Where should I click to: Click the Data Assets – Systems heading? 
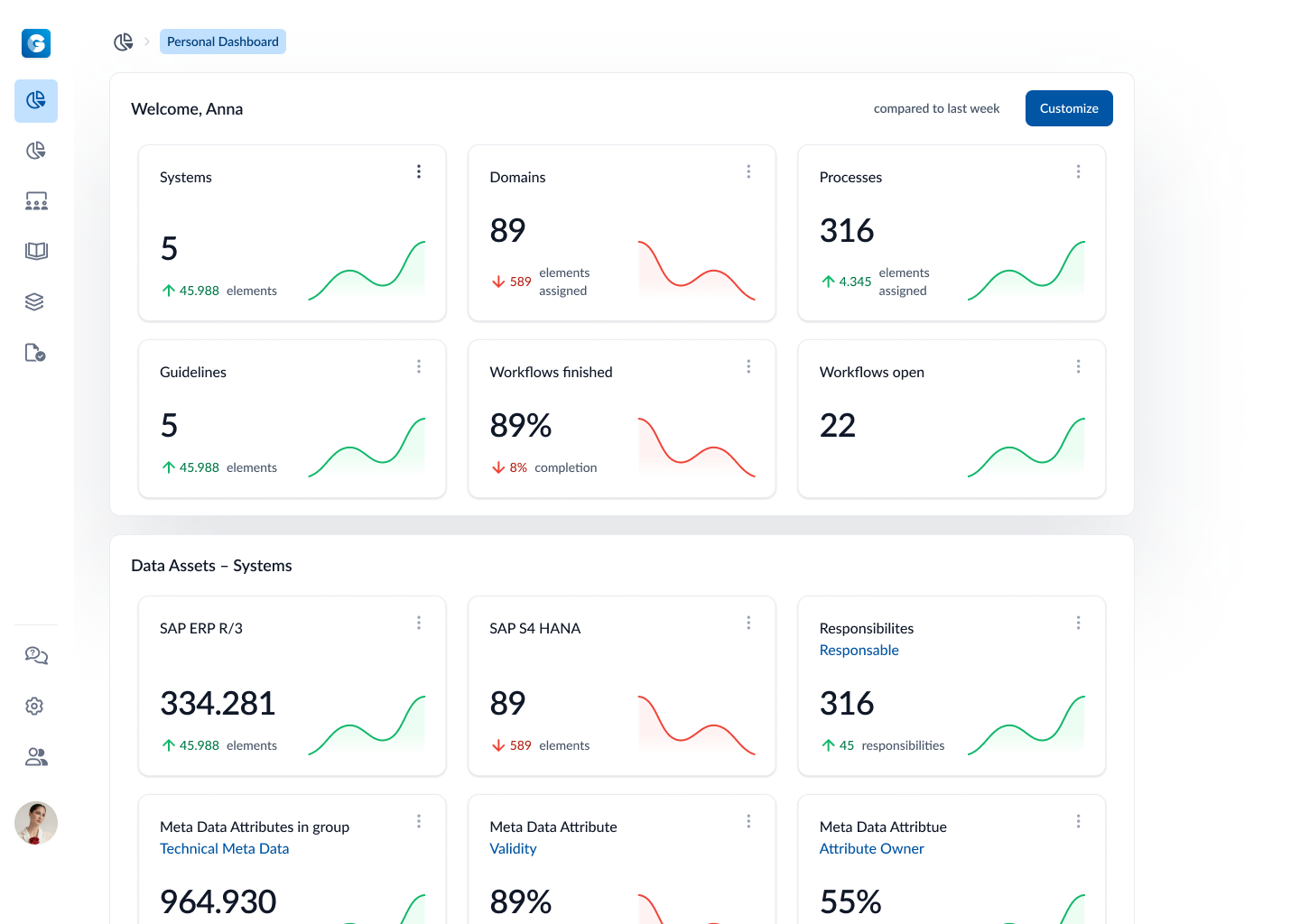click(211, 566)
